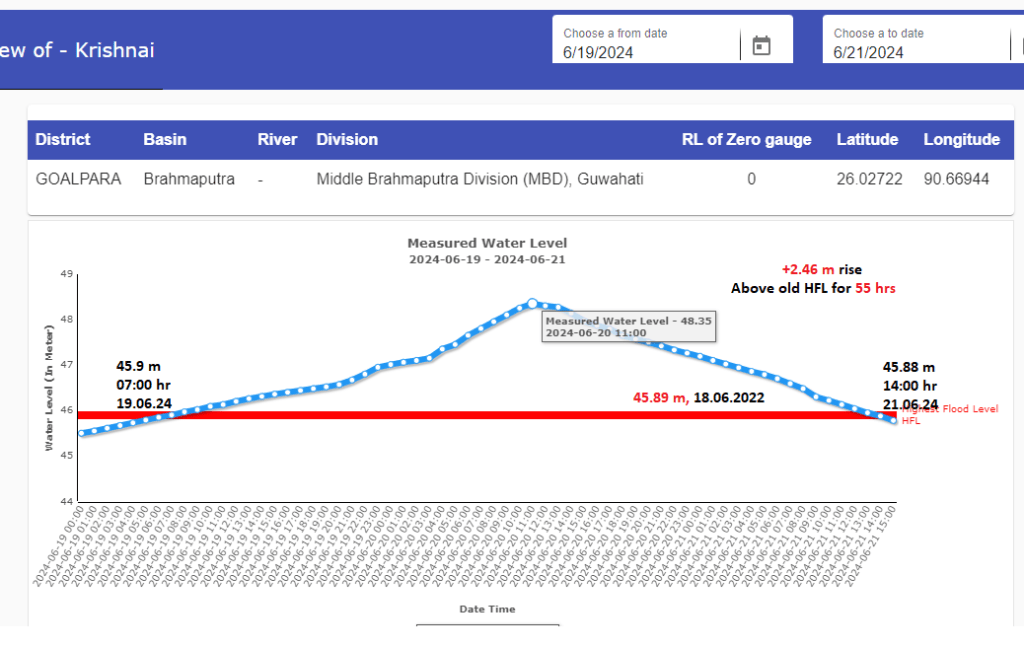This screenshot has height=647, width=1024.
Task: Open the from-date calendar picker icon
Action: pos(761,46)
